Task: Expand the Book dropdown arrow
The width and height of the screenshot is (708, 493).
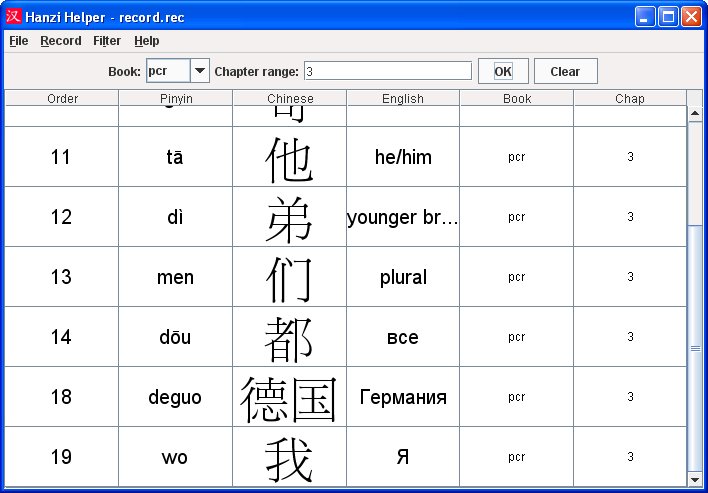Action: click(x=200, y=71)
